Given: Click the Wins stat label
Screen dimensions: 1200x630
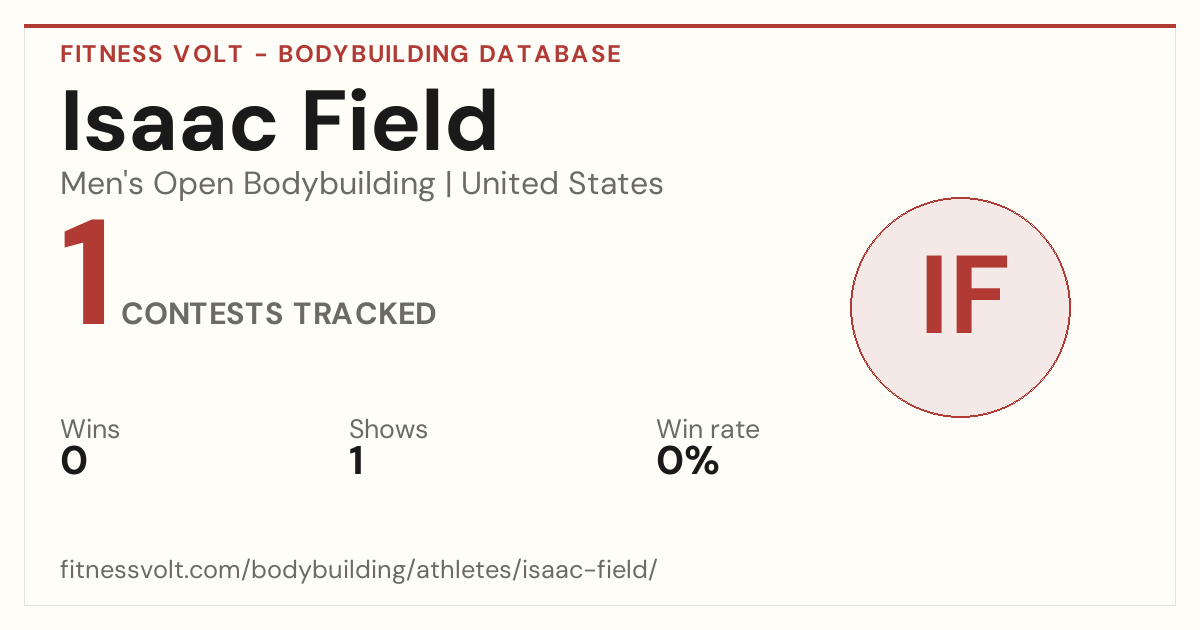Looking at the screenshot, I should [x=90, y=429].
